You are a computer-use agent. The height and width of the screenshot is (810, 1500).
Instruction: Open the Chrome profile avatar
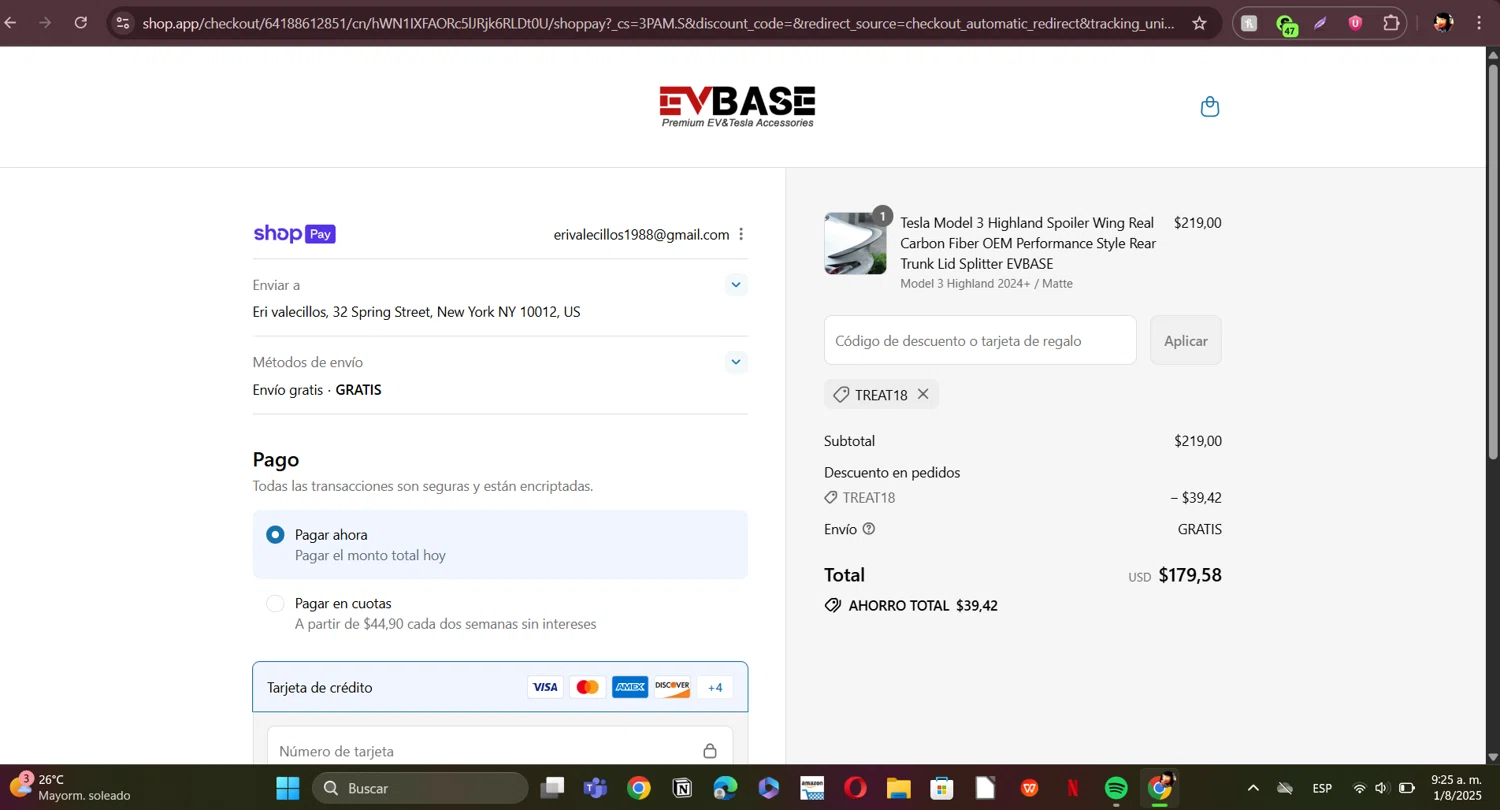point(1442,23)
